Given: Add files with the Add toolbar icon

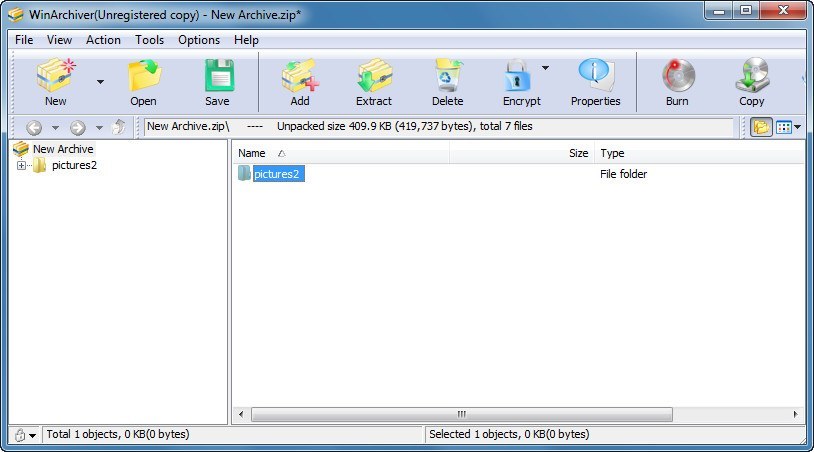Looking at the screenshot, I should [300, 82].
